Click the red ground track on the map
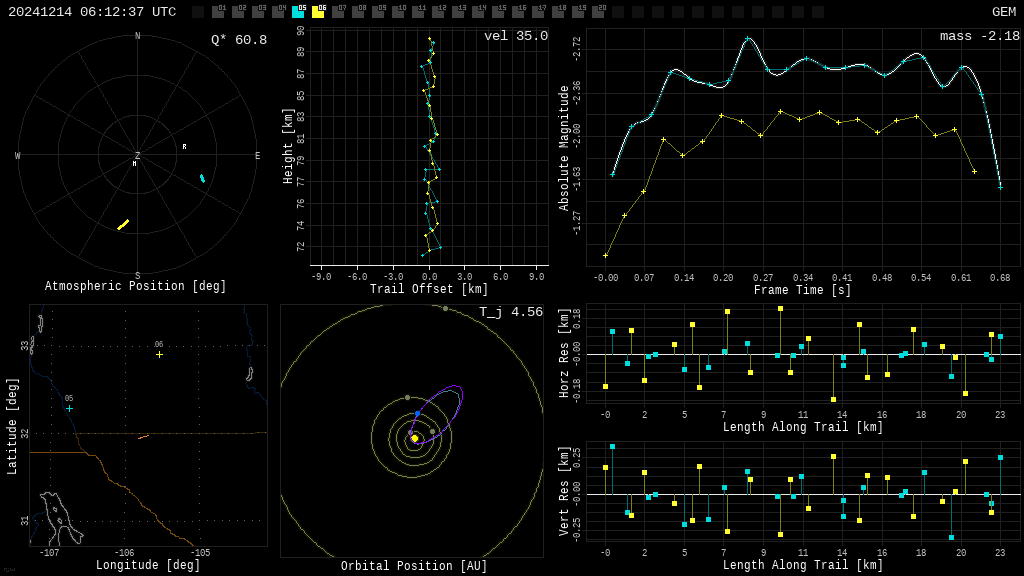The image size is (1024, 576). (x=143, y=436)
